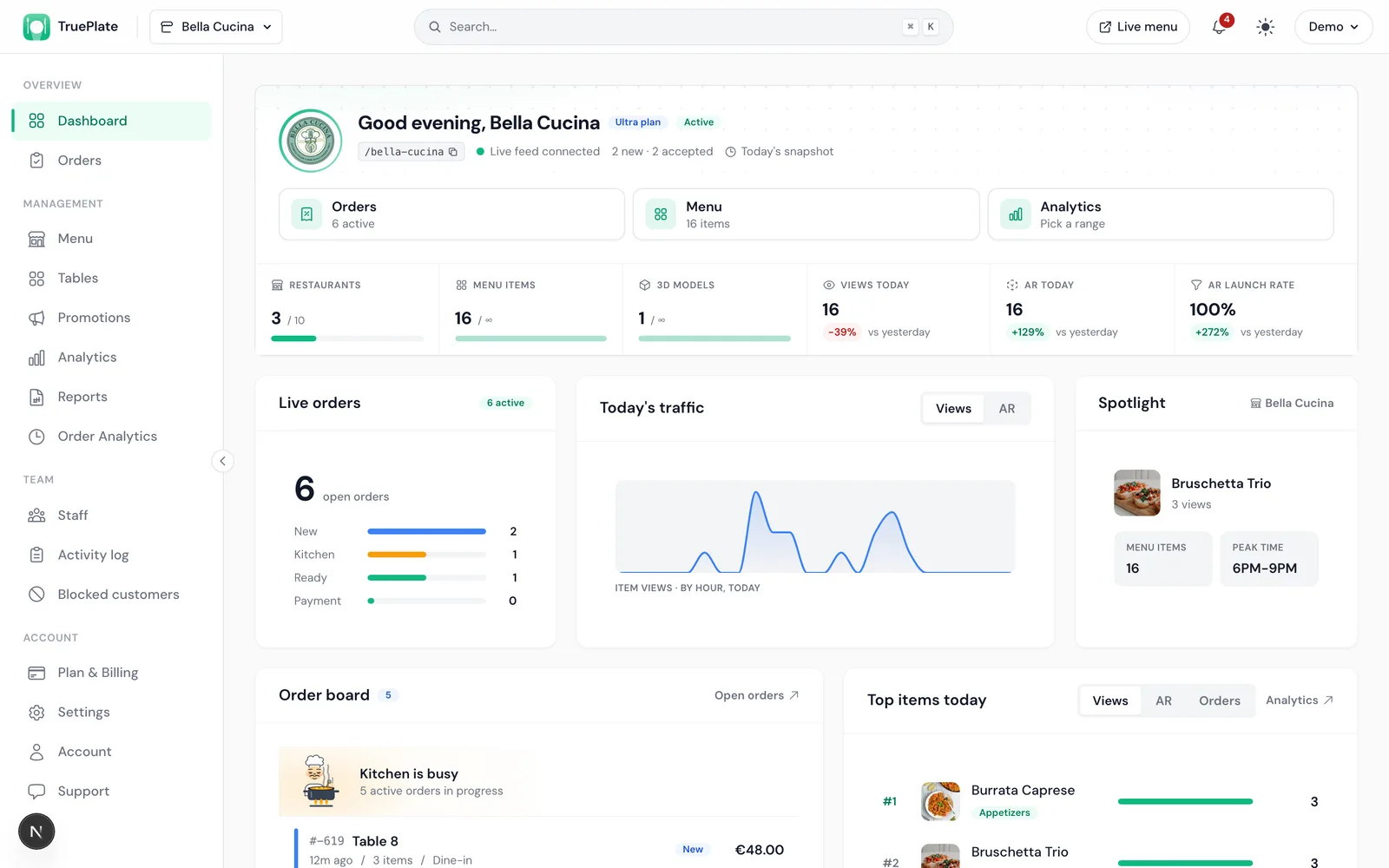The width and height of the screenshot is (1389, 868).
Task: Collapse the sidebar with the chevron button
Action: click(x=222, y=461)
